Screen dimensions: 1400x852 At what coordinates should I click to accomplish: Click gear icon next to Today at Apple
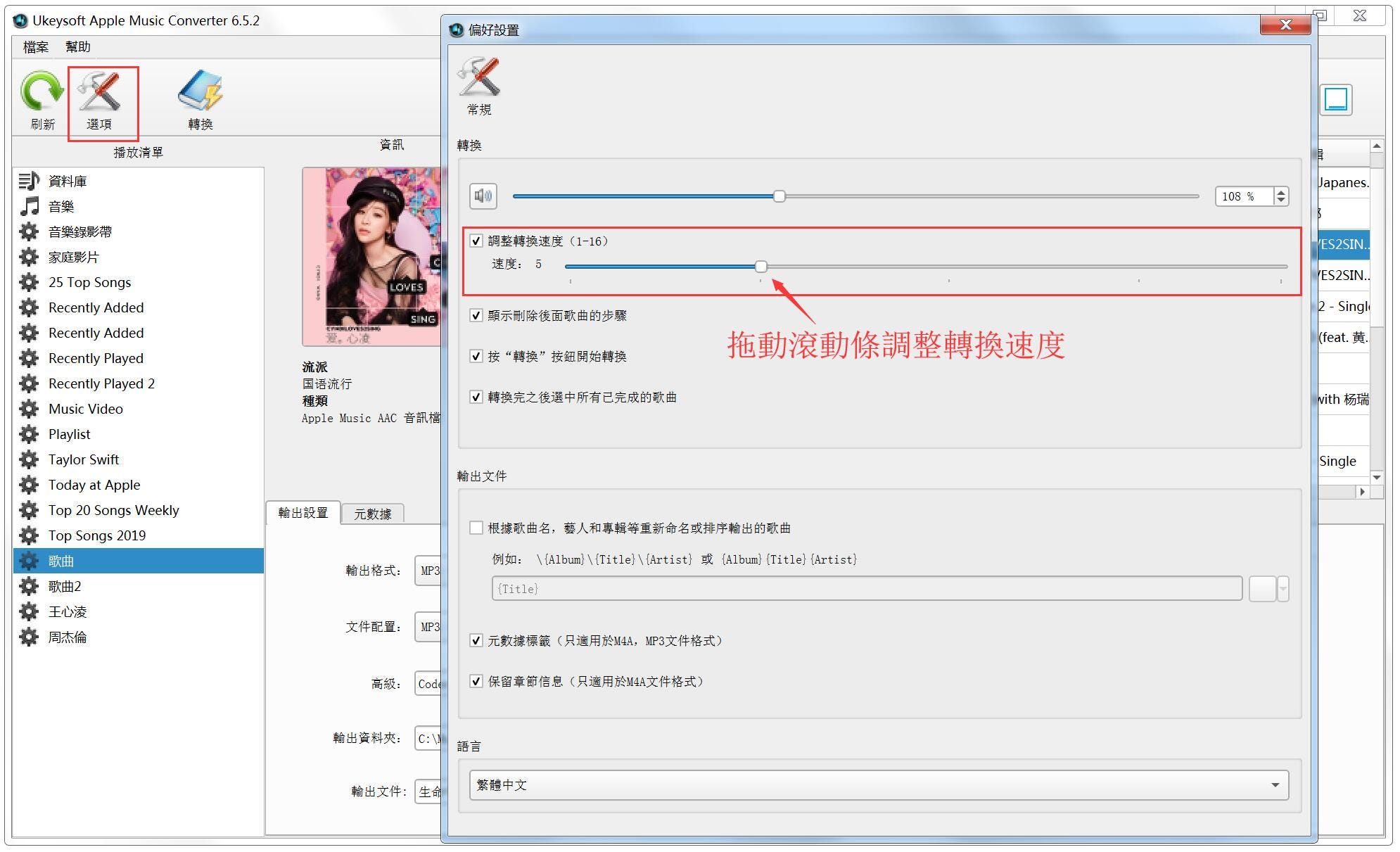[x=29, y=485]
